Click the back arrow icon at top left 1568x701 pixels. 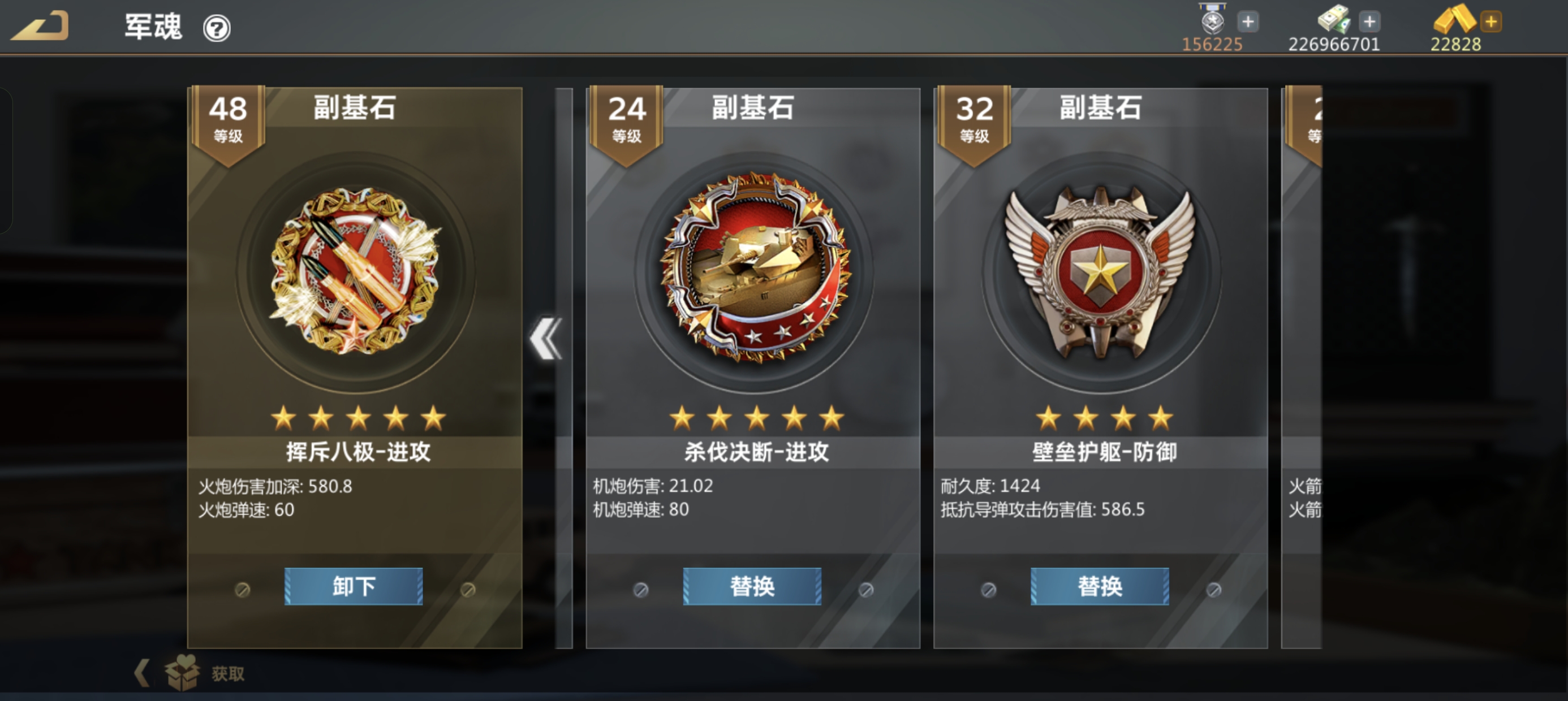[40, 26]
